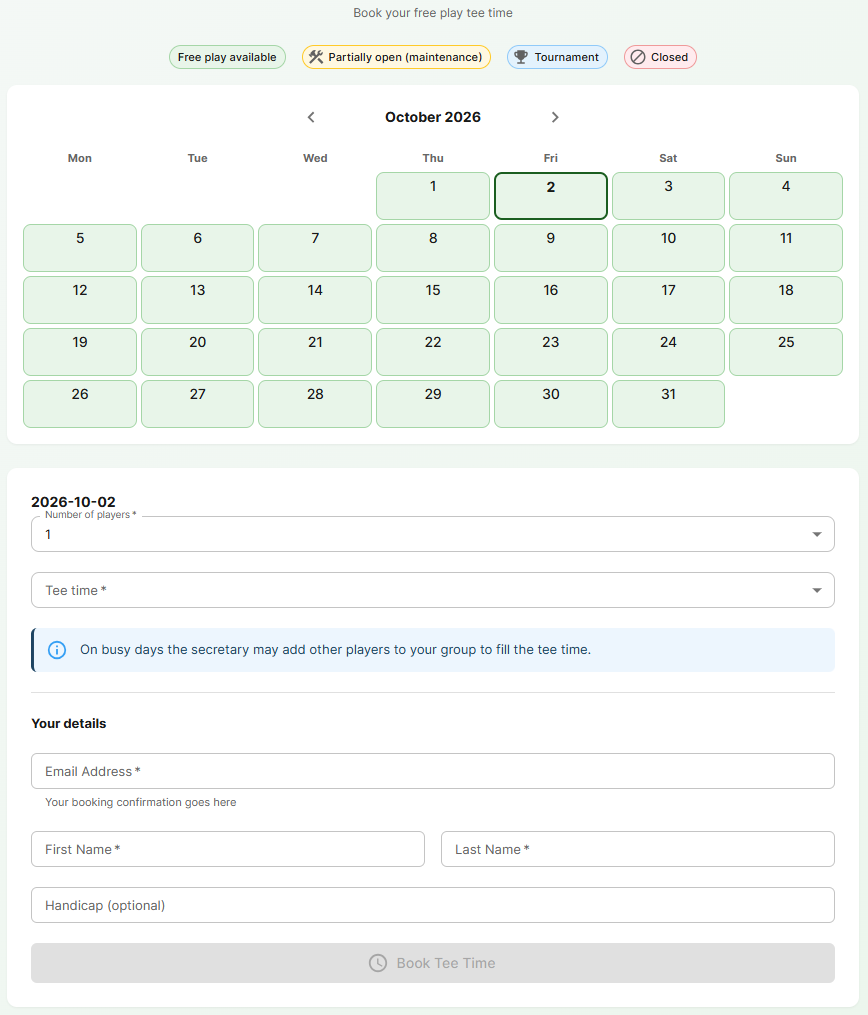This screenshot has height=1015, width=868.
Task: Open the Number of players dropdown
Action: [433, 534]
